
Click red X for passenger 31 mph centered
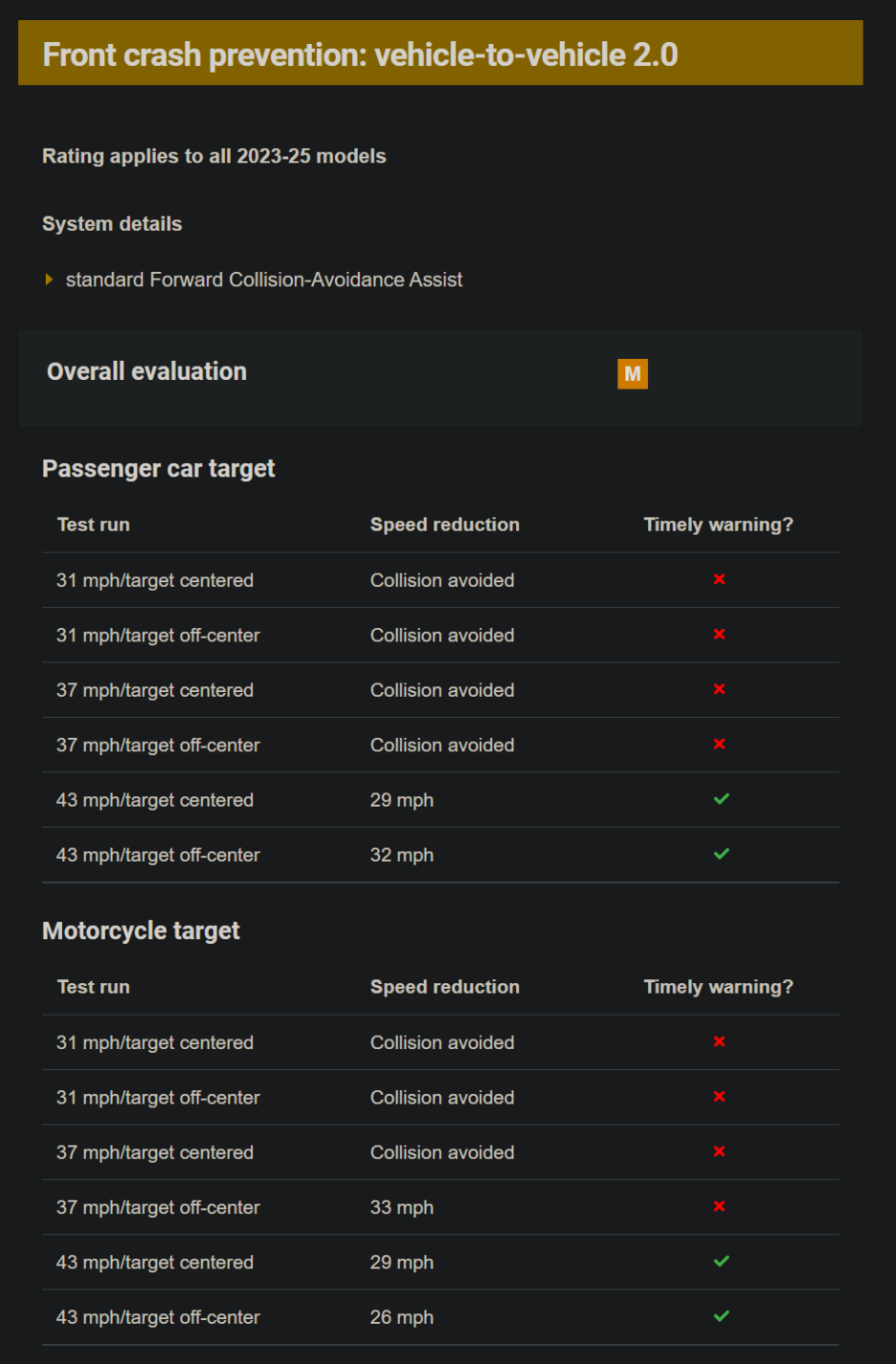click(x=719, y=579)
